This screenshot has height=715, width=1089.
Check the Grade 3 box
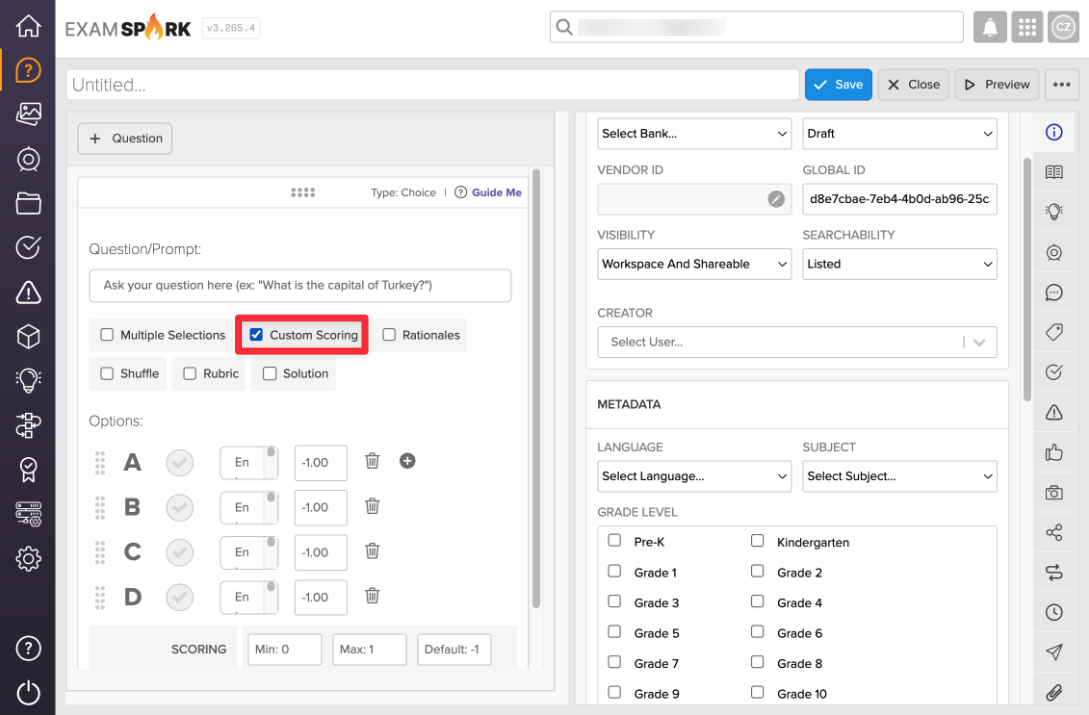click(614, 601)
